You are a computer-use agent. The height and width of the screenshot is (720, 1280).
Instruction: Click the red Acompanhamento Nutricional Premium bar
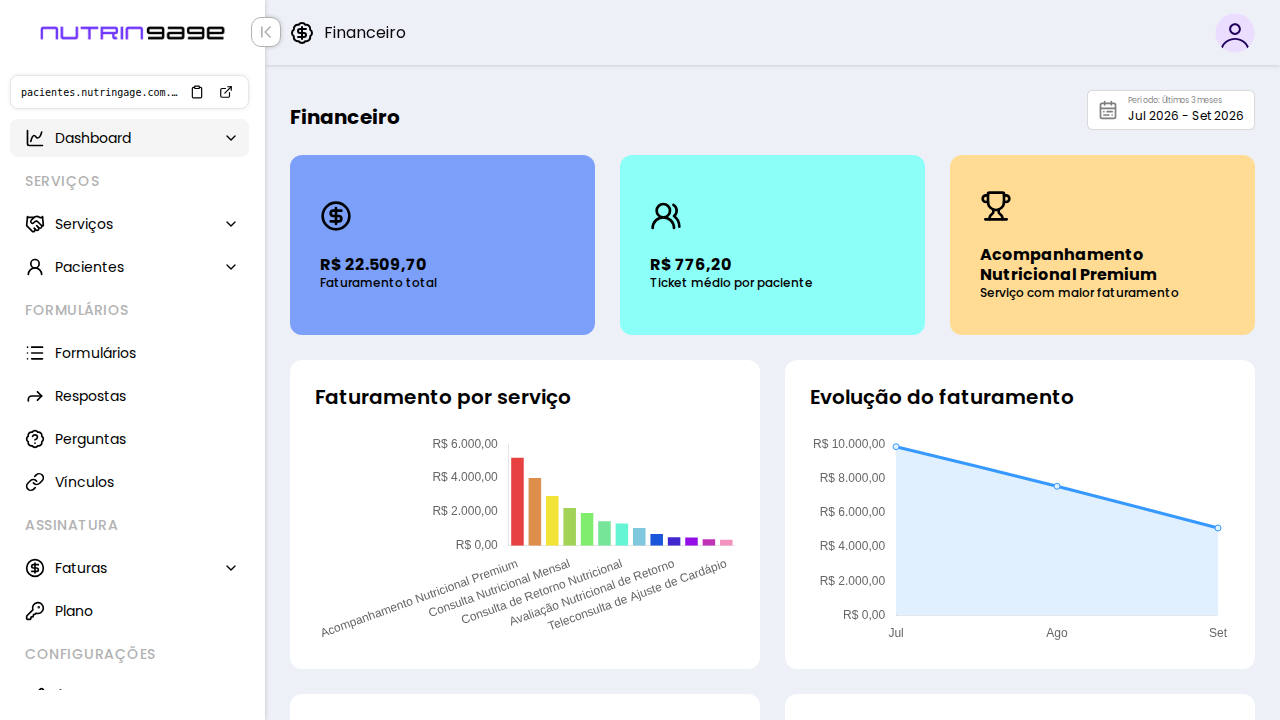coord(517,501)
